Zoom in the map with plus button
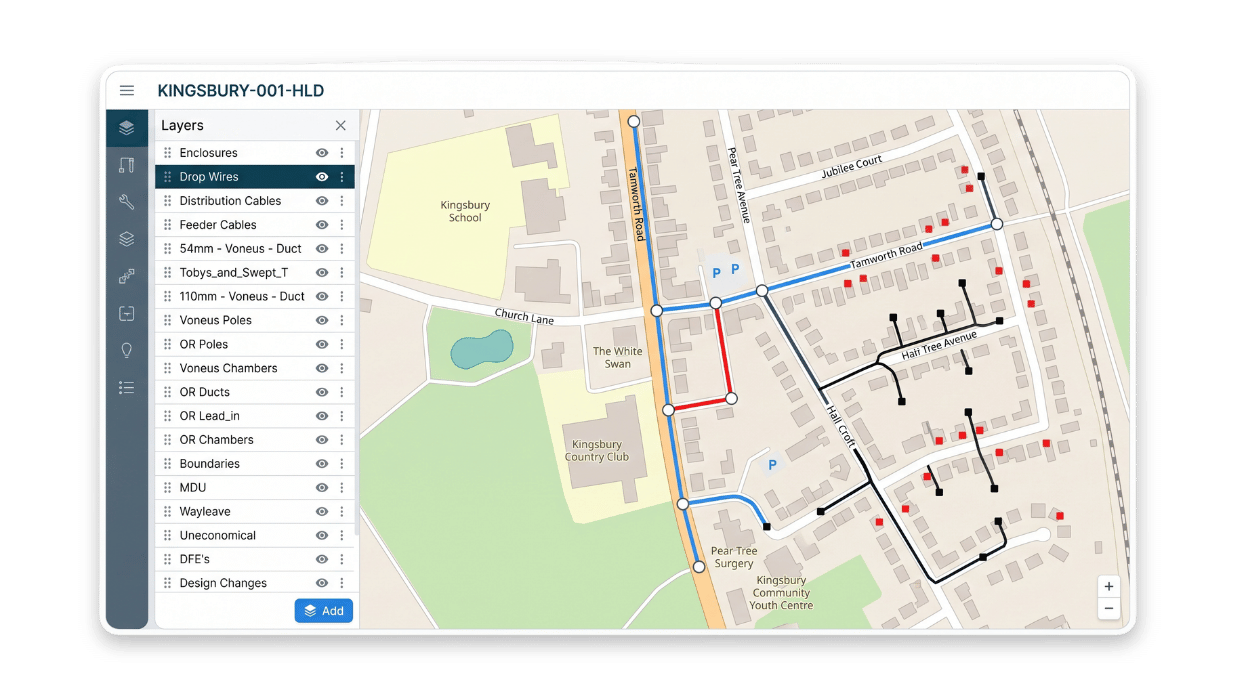This screenshot has width=1260, height=700. pyautogui.click(x=1108, y=587)
